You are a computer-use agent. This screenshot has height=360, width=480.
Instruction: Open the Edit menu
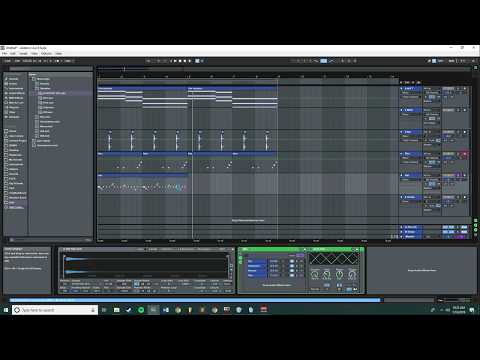tap(13, 53)
